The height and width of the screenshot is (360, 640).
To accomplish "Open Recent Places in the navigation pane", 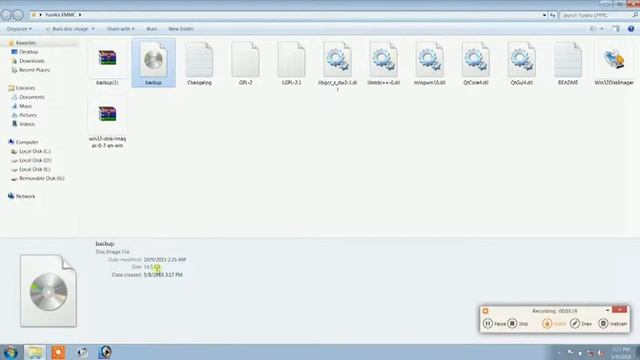I will click(34, 70).
